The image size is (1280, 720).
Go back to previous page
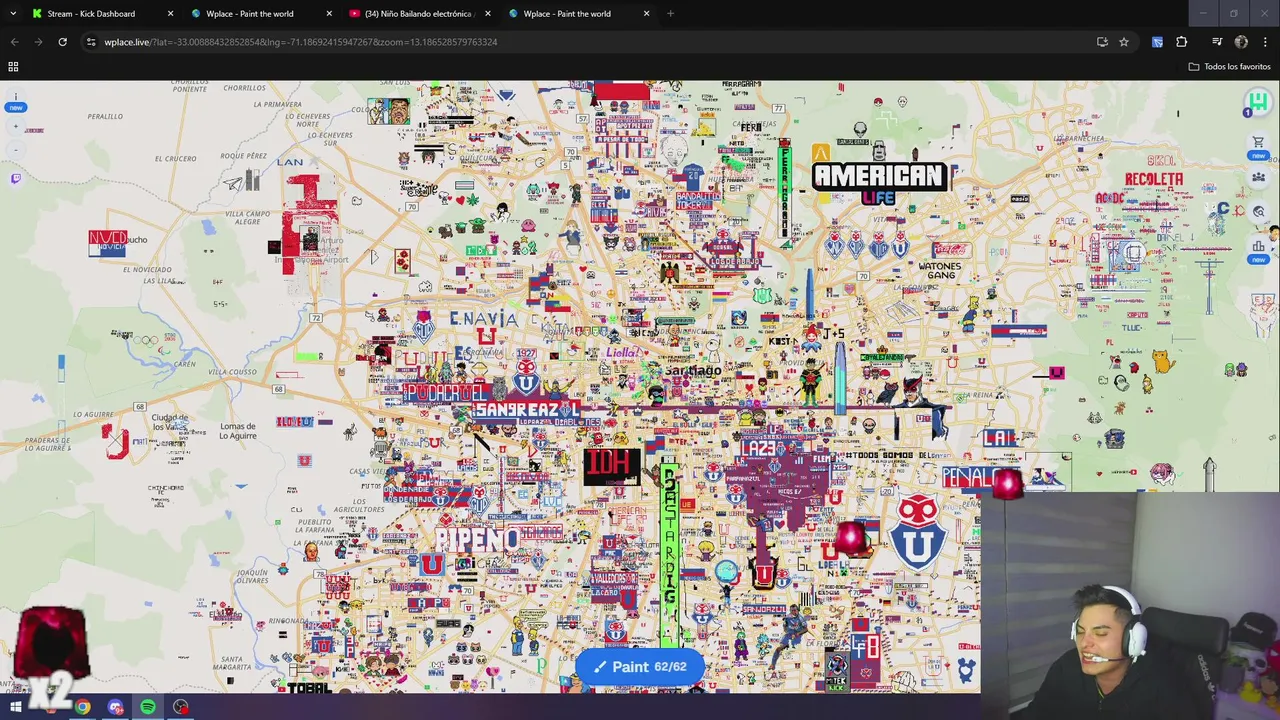14,42
